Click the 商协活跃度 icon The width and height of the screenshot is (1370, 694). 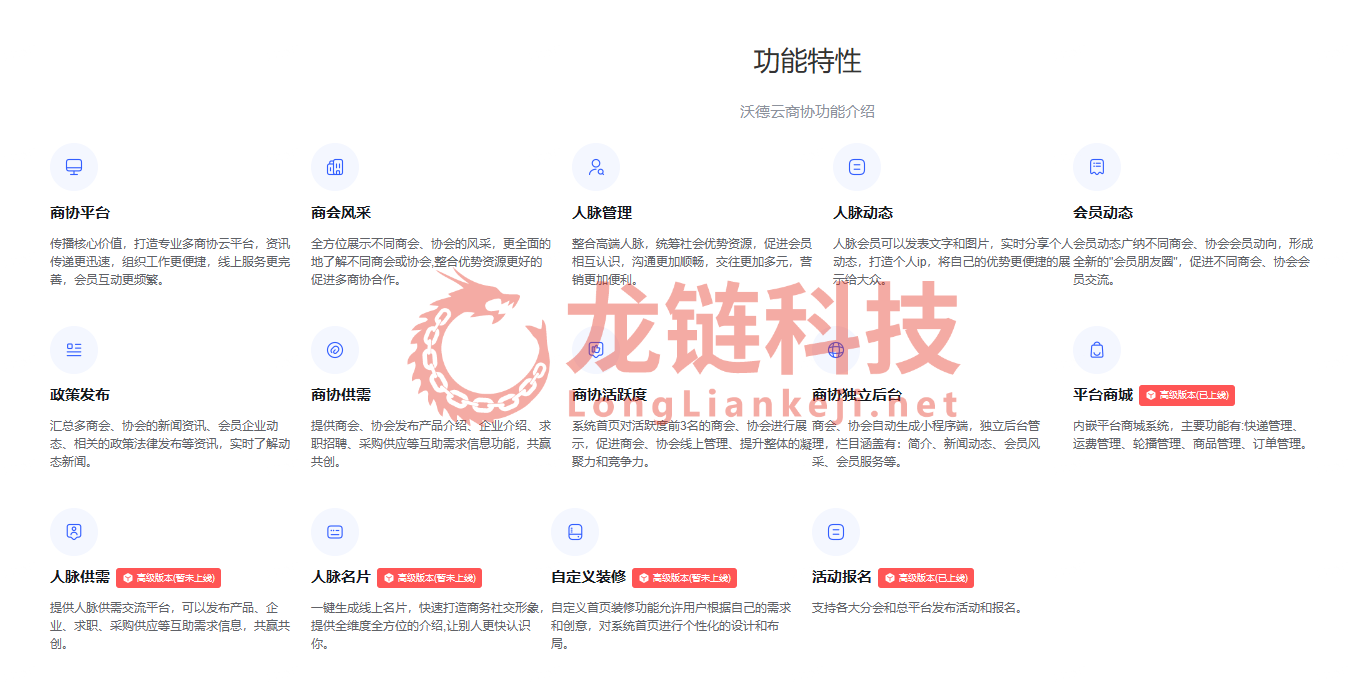(596, 349)
